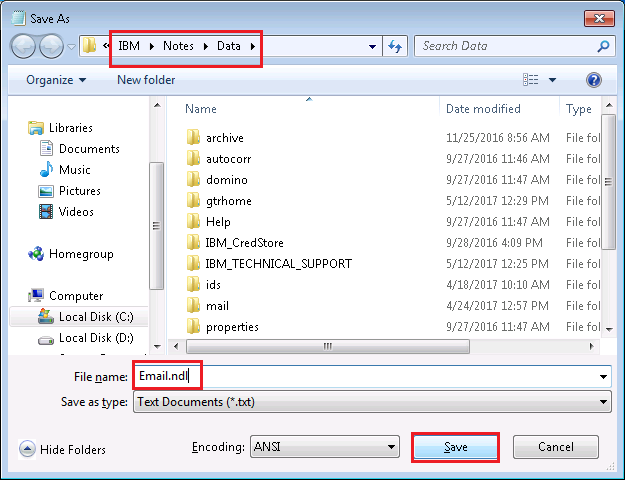Click the properties folder icon
Screen dimensions: 625x480
[x=193, y=327]
